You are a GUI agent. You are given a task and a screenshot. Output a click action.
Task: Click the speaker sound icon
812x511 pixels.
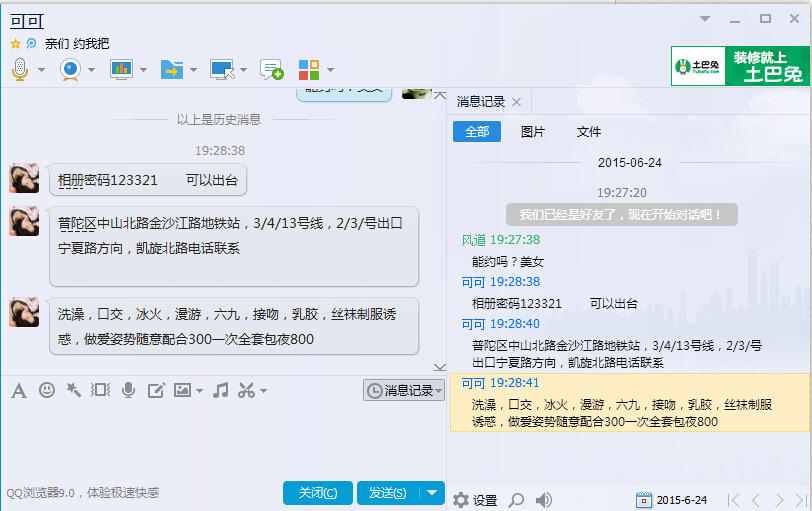pos(543,500)
